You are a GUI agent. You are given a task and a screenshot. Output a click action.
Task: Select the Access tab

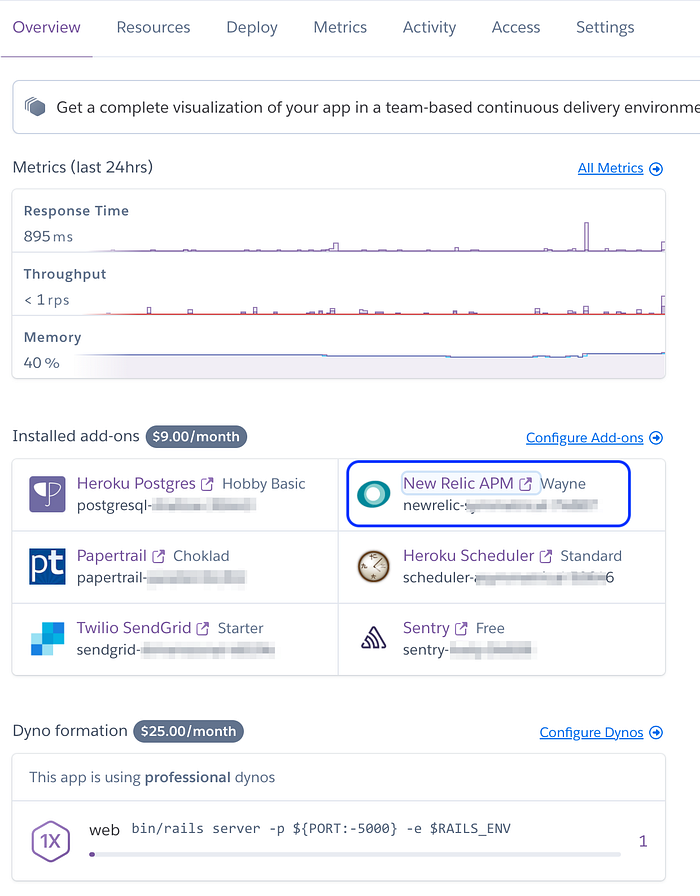pyautogui.click(x=516, y=27)
